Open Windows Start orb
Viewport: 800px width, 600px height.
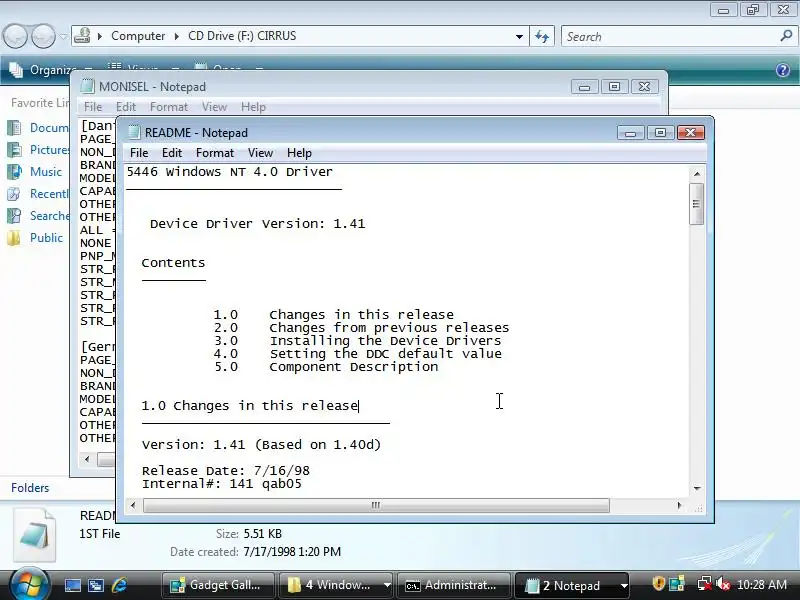click(29, 585)
